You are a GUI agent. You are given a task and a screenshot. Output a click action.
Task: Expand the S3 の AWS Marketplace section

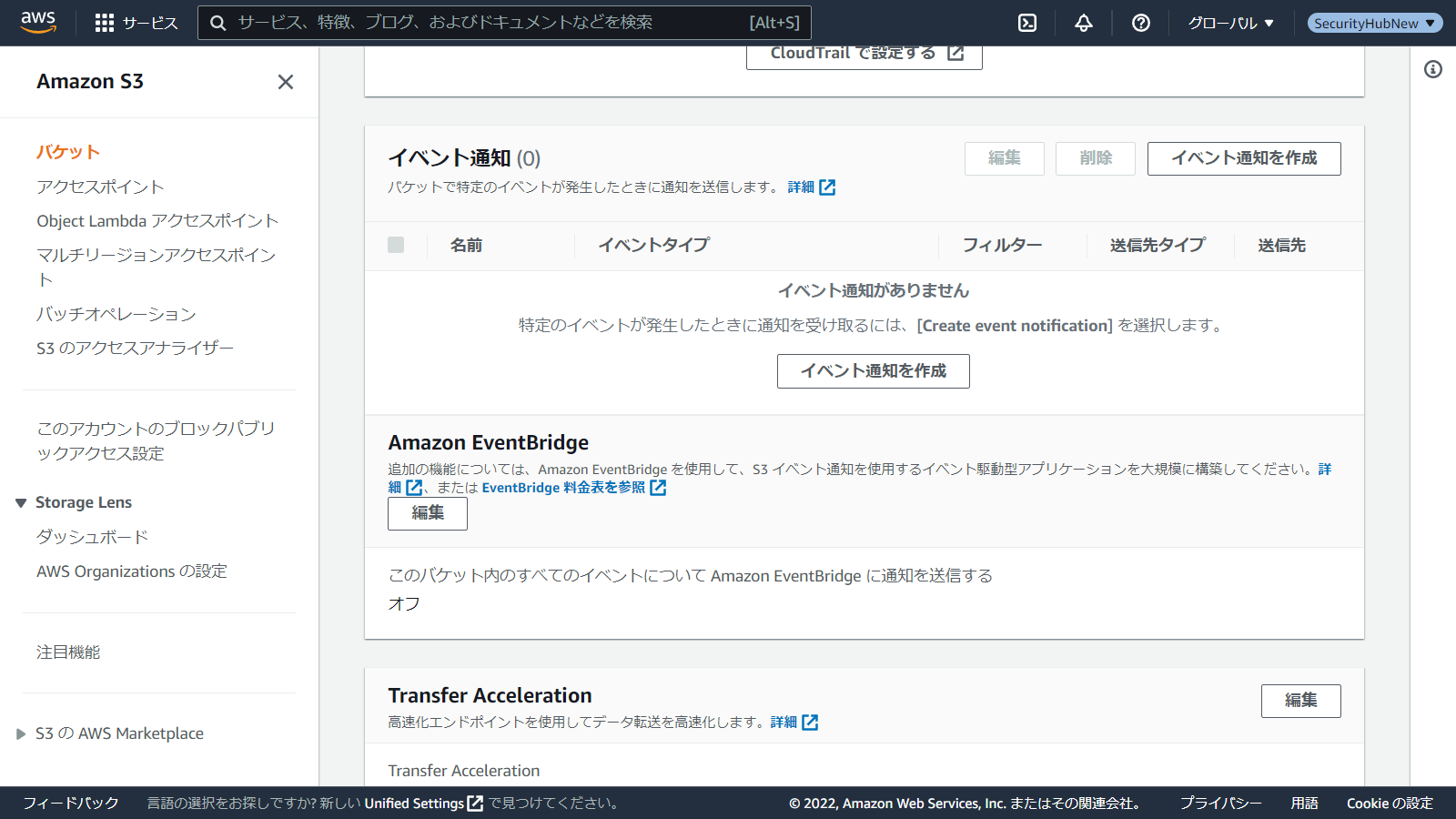21,733
